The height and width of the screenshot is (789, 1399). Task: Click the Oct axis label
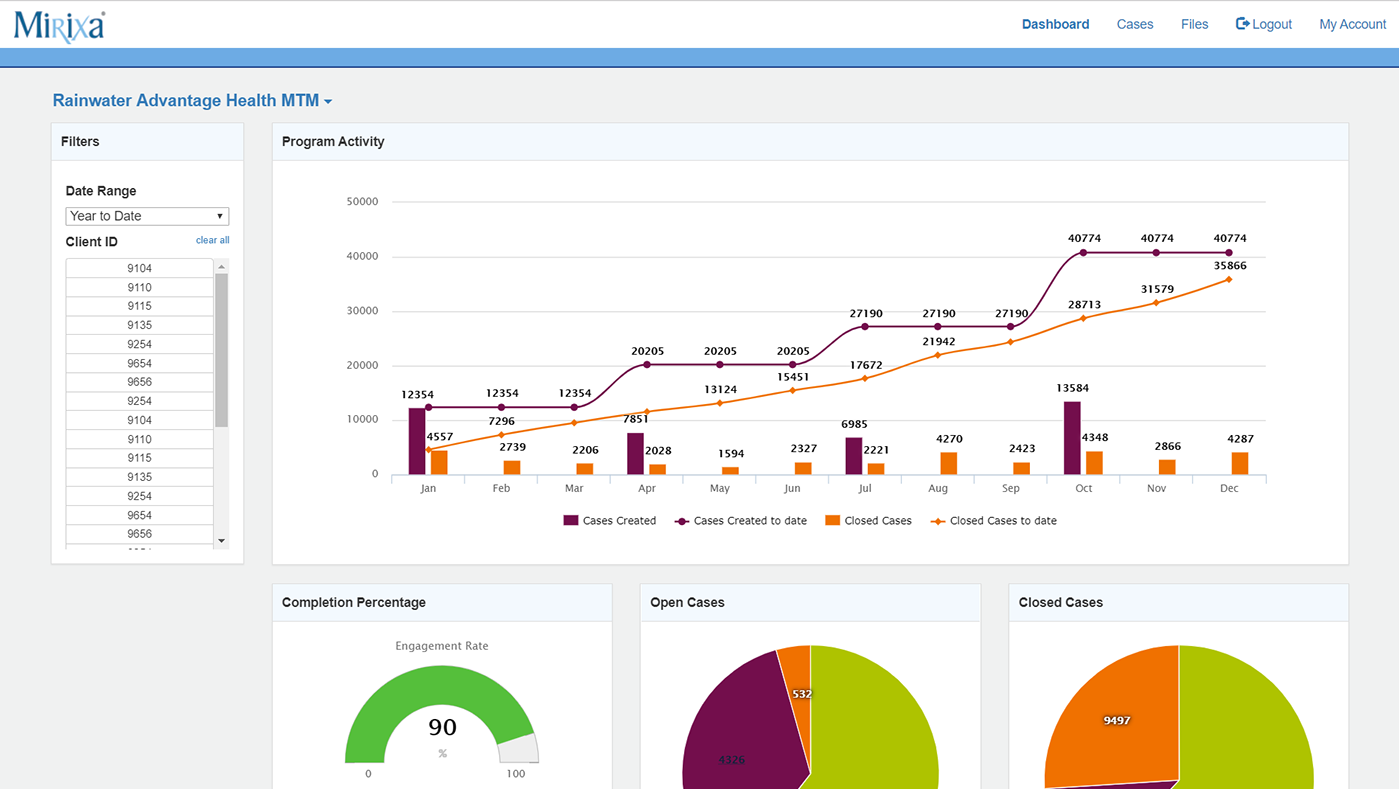pyautogui.click(x=1084, y=489)
